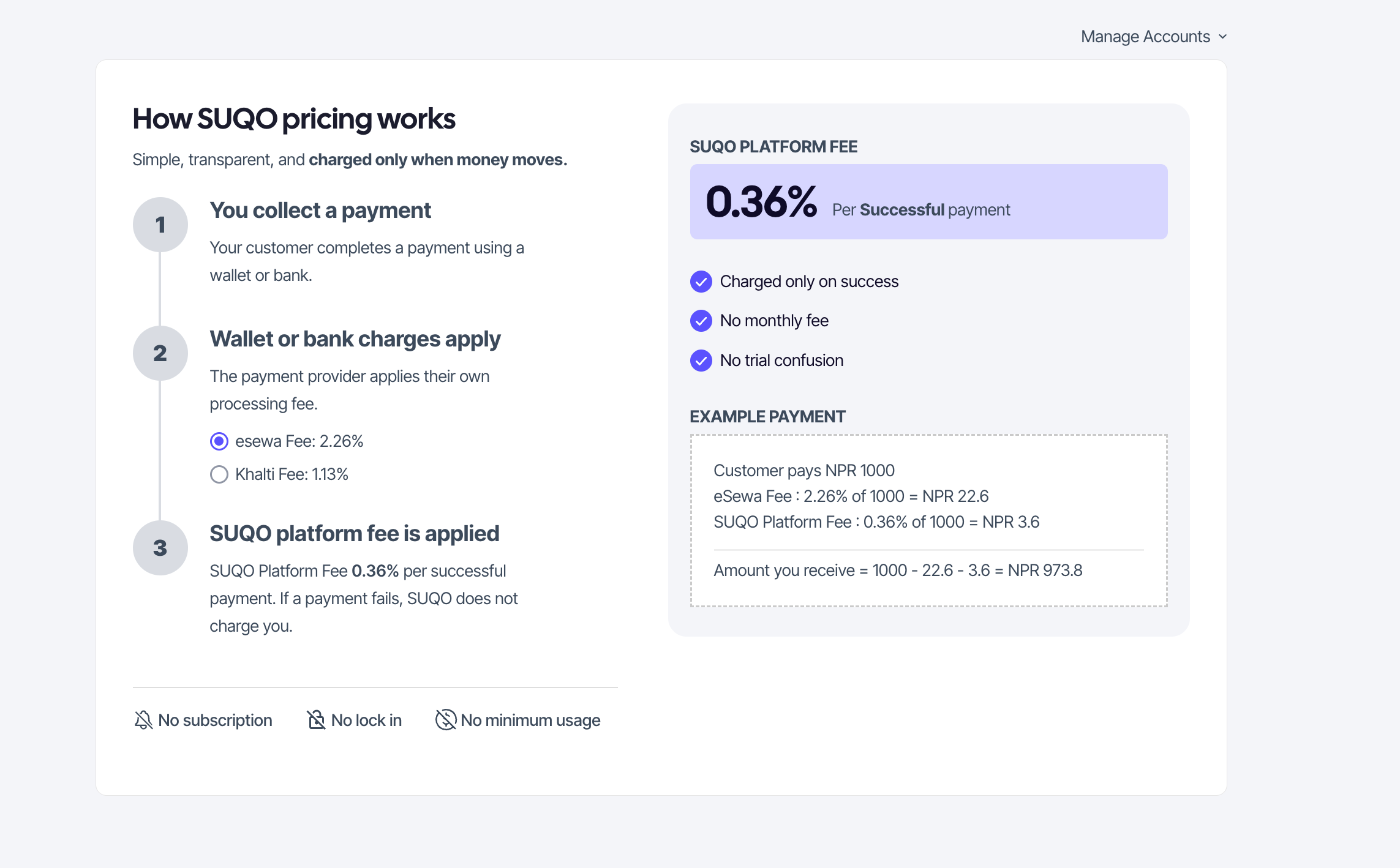Click the 'No lock in' label text

point(366,720)
